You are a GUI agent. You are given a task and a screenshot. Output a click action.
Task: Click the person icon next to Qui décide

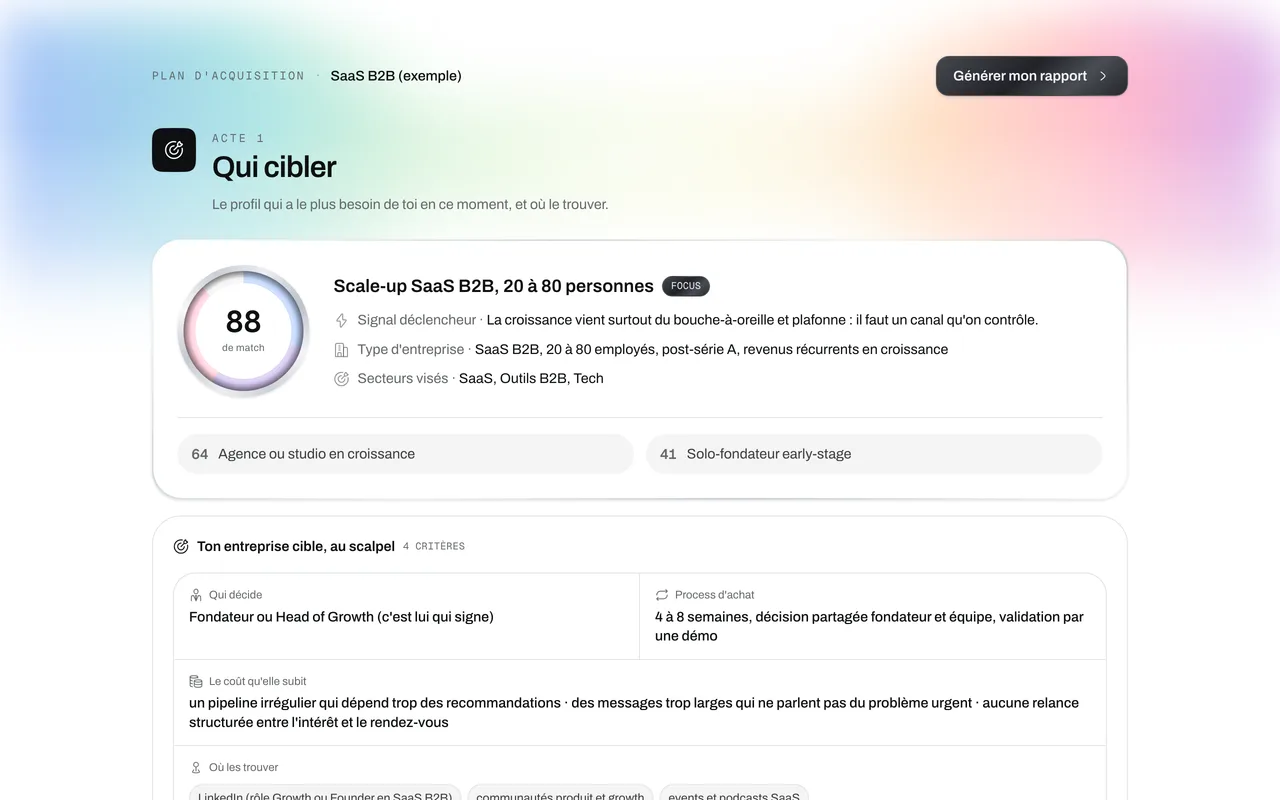(x=196, y=594)
